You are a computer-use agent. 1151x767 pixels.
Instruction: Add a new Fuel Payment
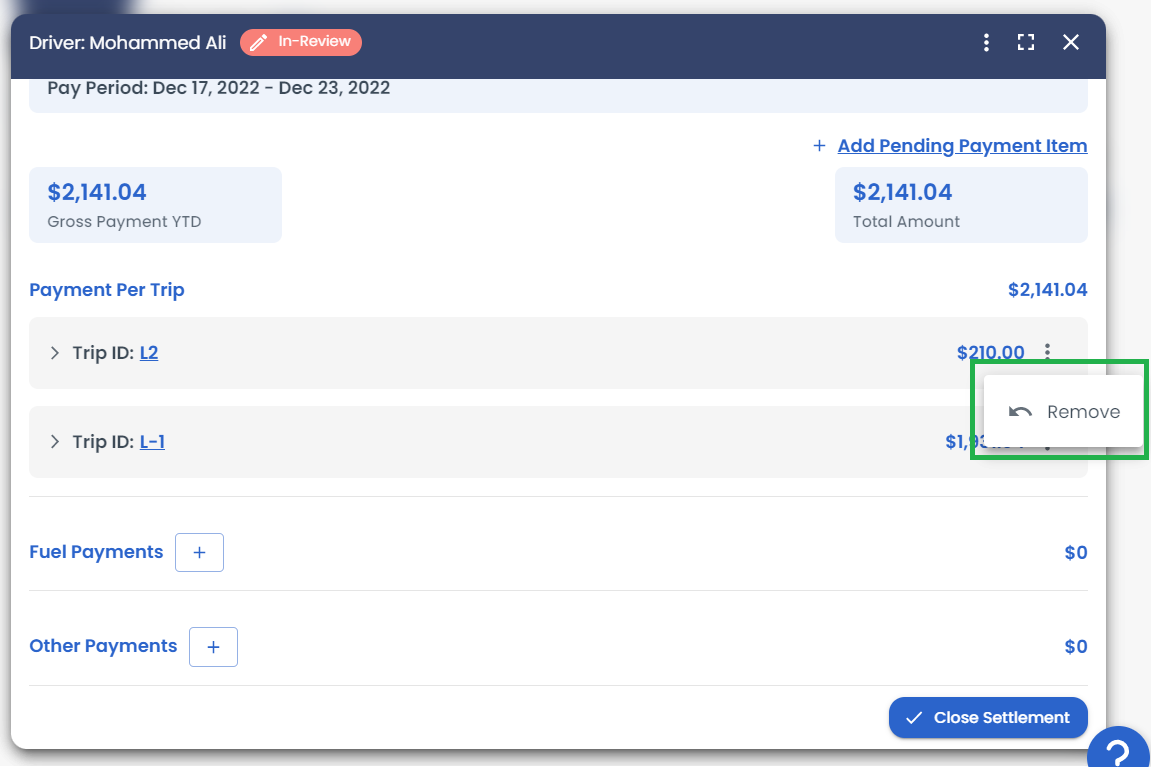(x=199, y=552)
